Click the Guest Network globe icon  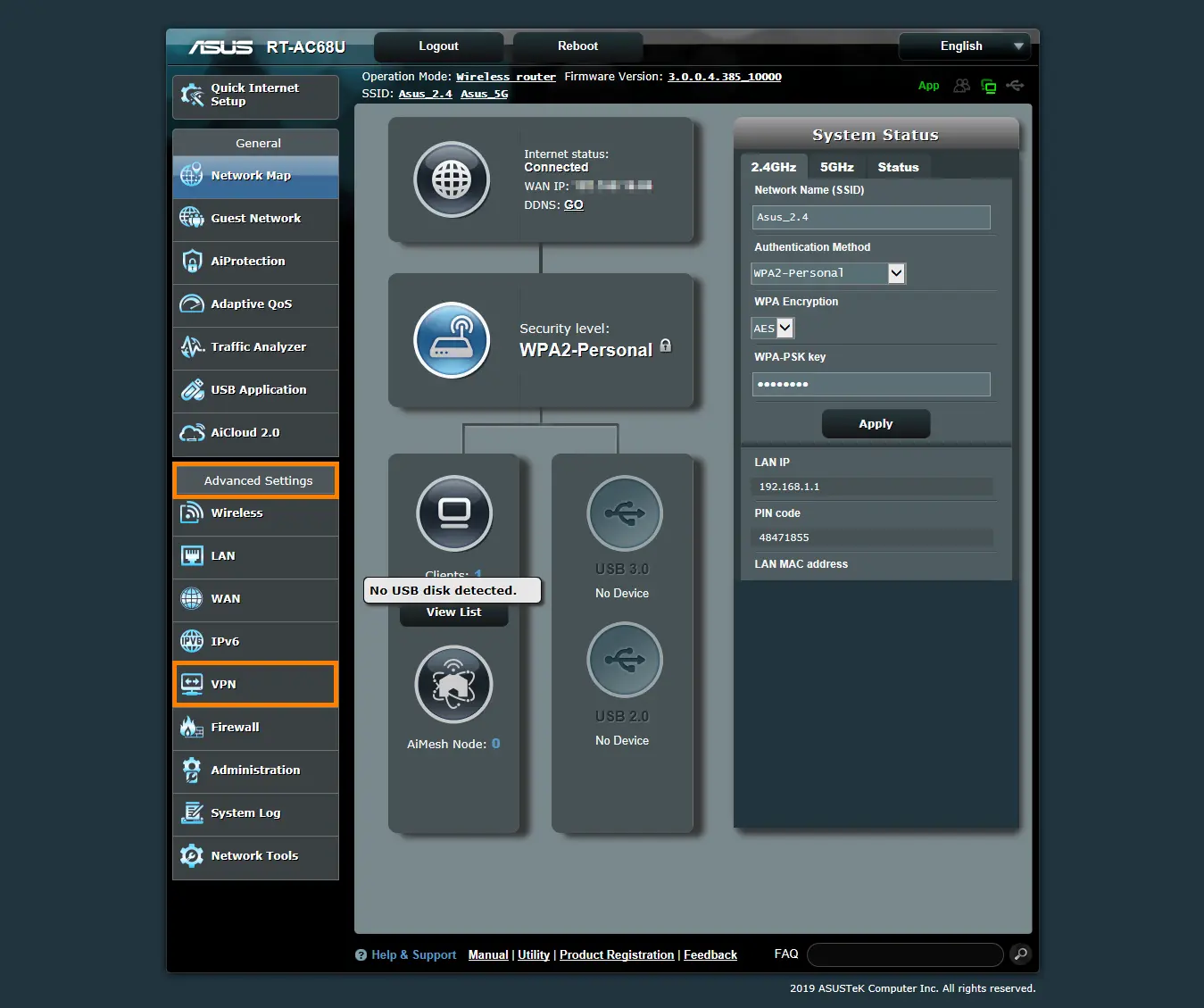192,218
